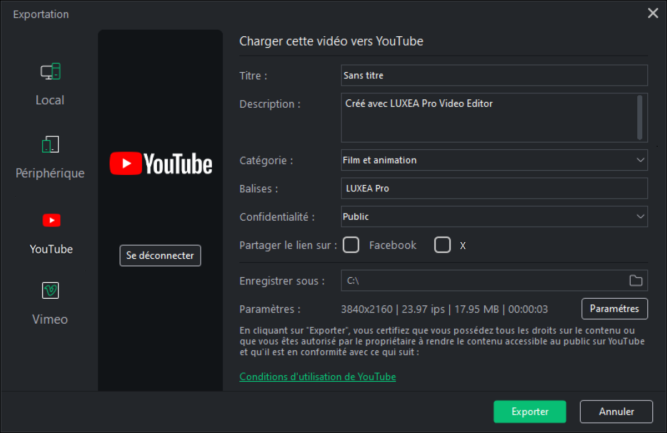Open Conditions d'utilisation de YouTube link
The height and width of the screenshot is (433, 667).
pos(317,377)
